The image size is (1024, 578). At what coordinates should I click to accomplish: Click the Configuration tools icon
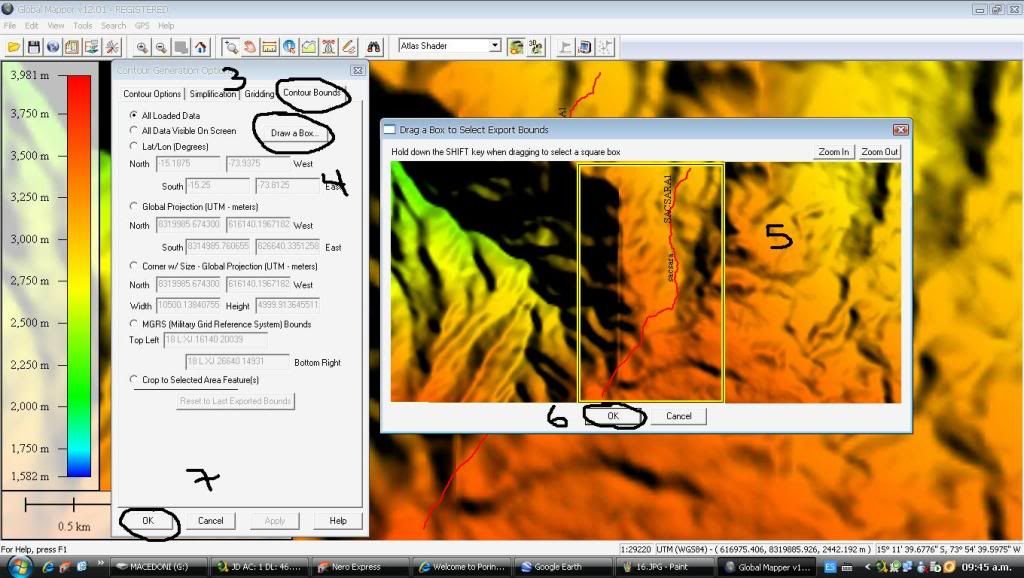point(112,47)
